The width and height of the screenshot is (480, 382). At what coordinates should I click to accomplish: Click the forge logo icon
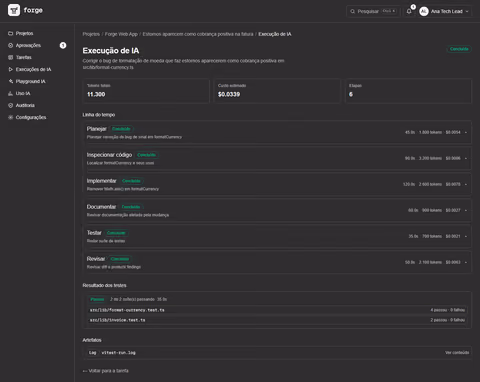pyautogui.click(x=14, y=10)
